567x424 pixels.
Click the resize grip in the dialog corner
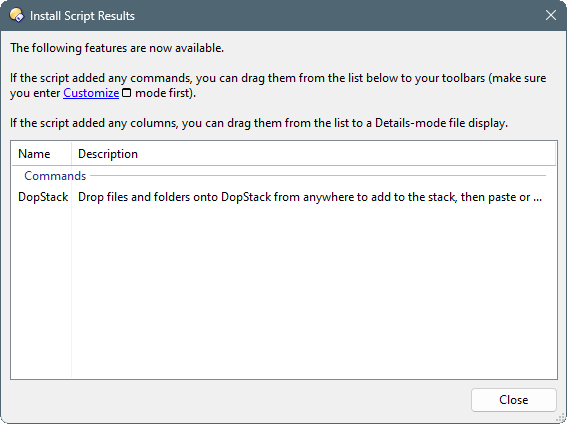(x=561, y=418)
